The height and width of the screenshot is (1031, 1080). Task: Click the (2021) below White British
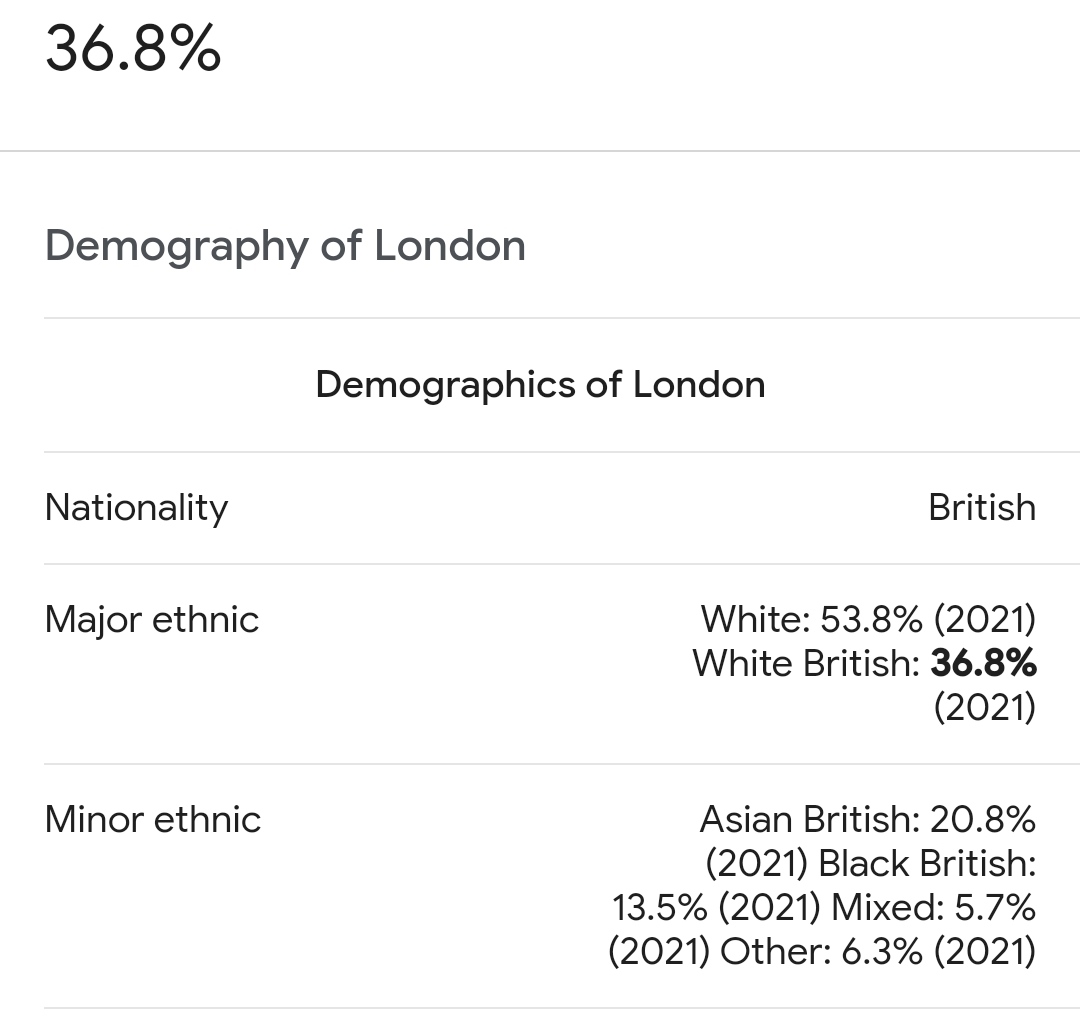(984, 707)
